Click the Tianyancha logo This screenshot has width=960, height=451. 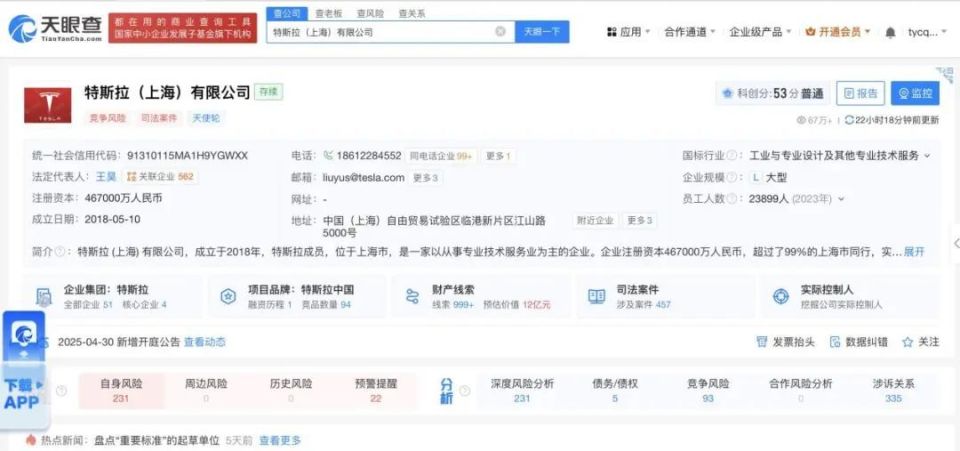pyautogui.click(x=55, y=28)
